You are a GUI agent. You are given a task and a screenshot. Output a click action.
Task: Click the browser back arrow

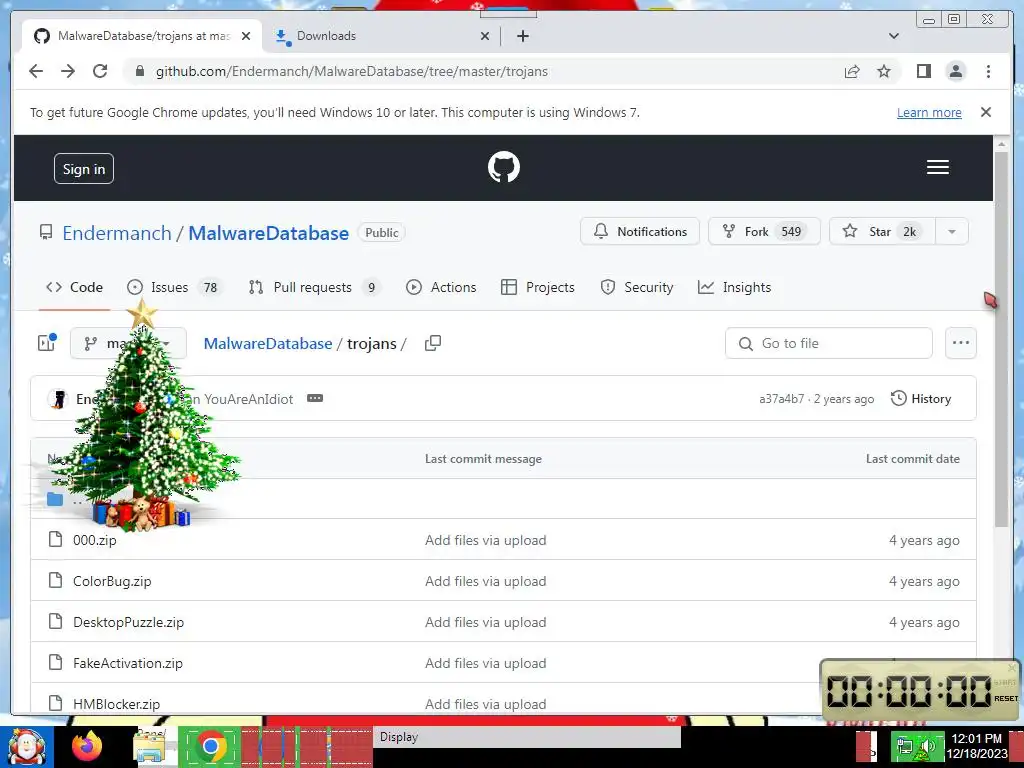[x=36, y=71]
